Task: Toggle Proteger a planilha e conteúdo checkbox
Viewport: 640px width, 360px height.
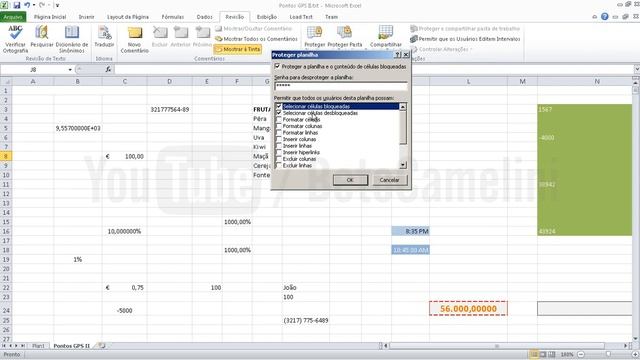Action: (x=278, y=66)
